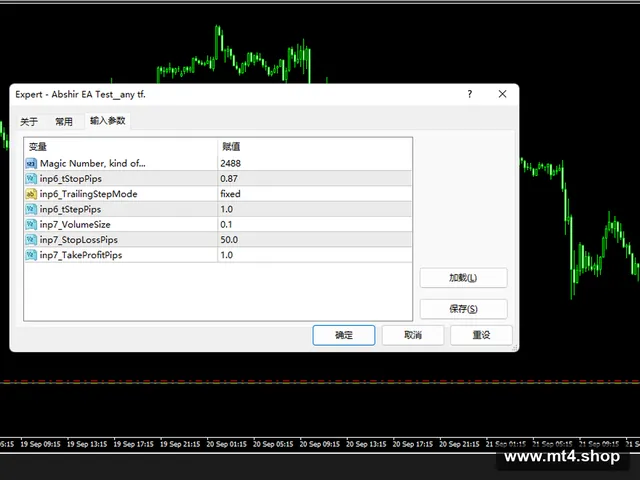Image resolution: width=640 pixels, height=480 pixels.
Task: Click the type icon beside inp7_VolumeSize
Action: click(x=31, y=224)
